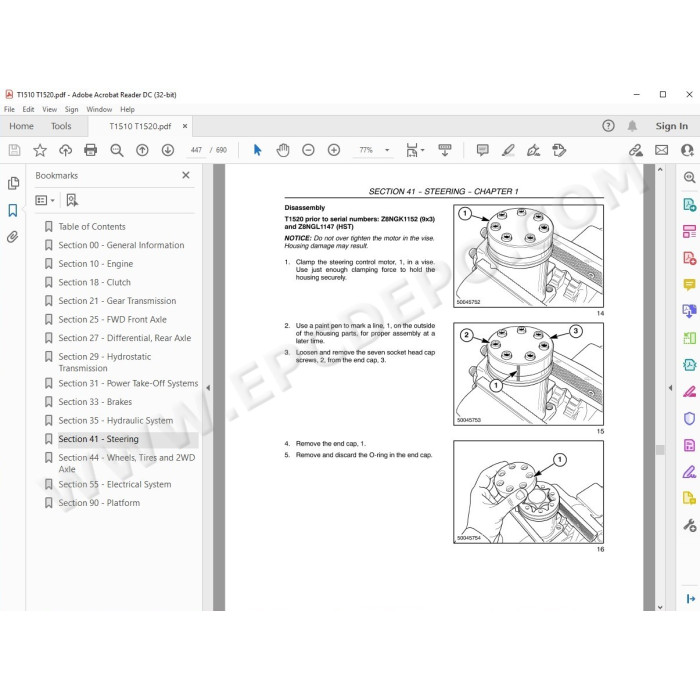The image size is (700, 700).
Task: Click the find current bookmark icon
Action: pos(71,200)
